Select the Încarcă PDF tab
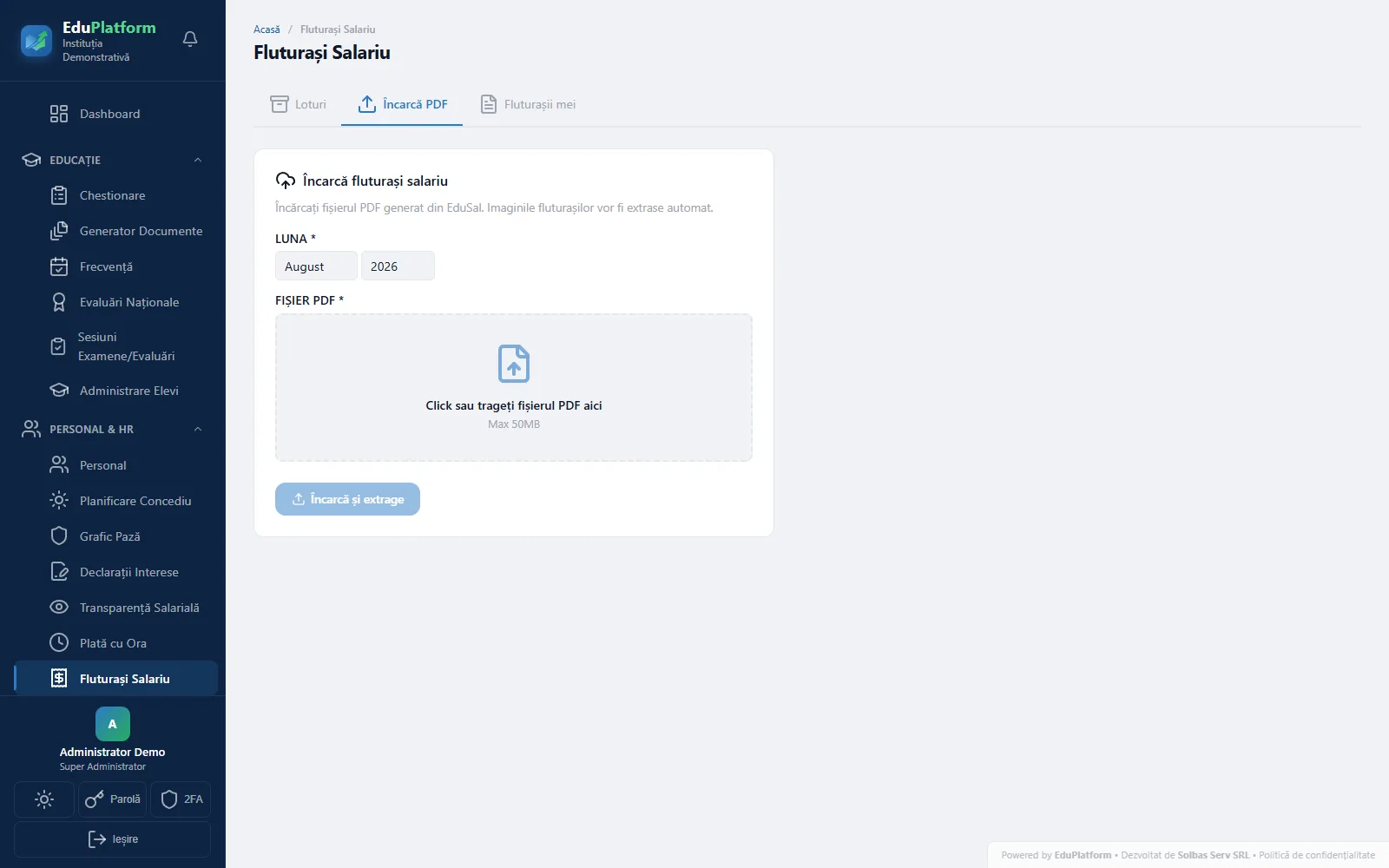Image resolution: width=1389 pixels, height=868 pixels. pos(402,104)
